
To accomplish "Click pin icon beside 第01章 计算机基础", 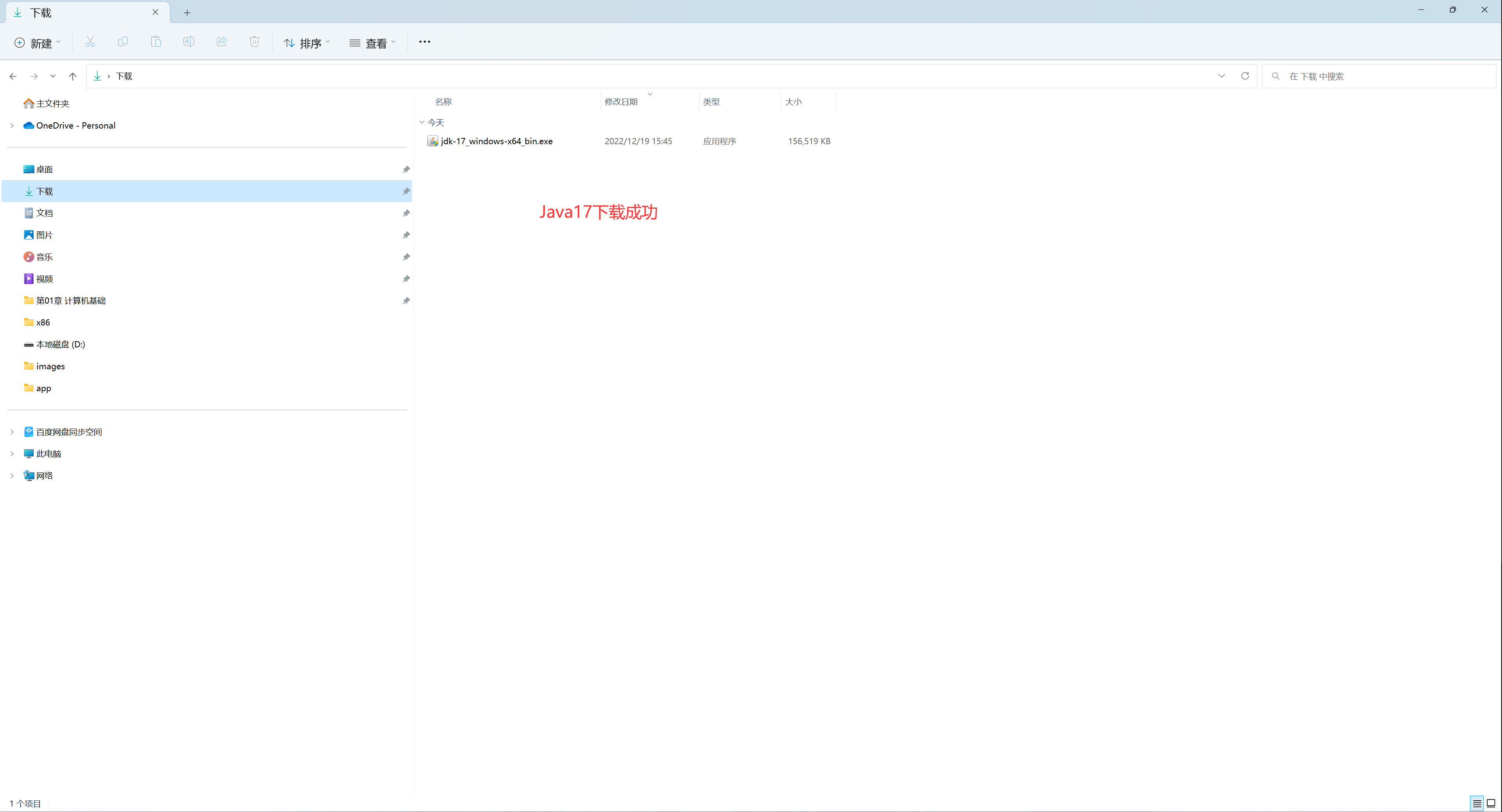I will pyautogui.click(x=407, y=301).
